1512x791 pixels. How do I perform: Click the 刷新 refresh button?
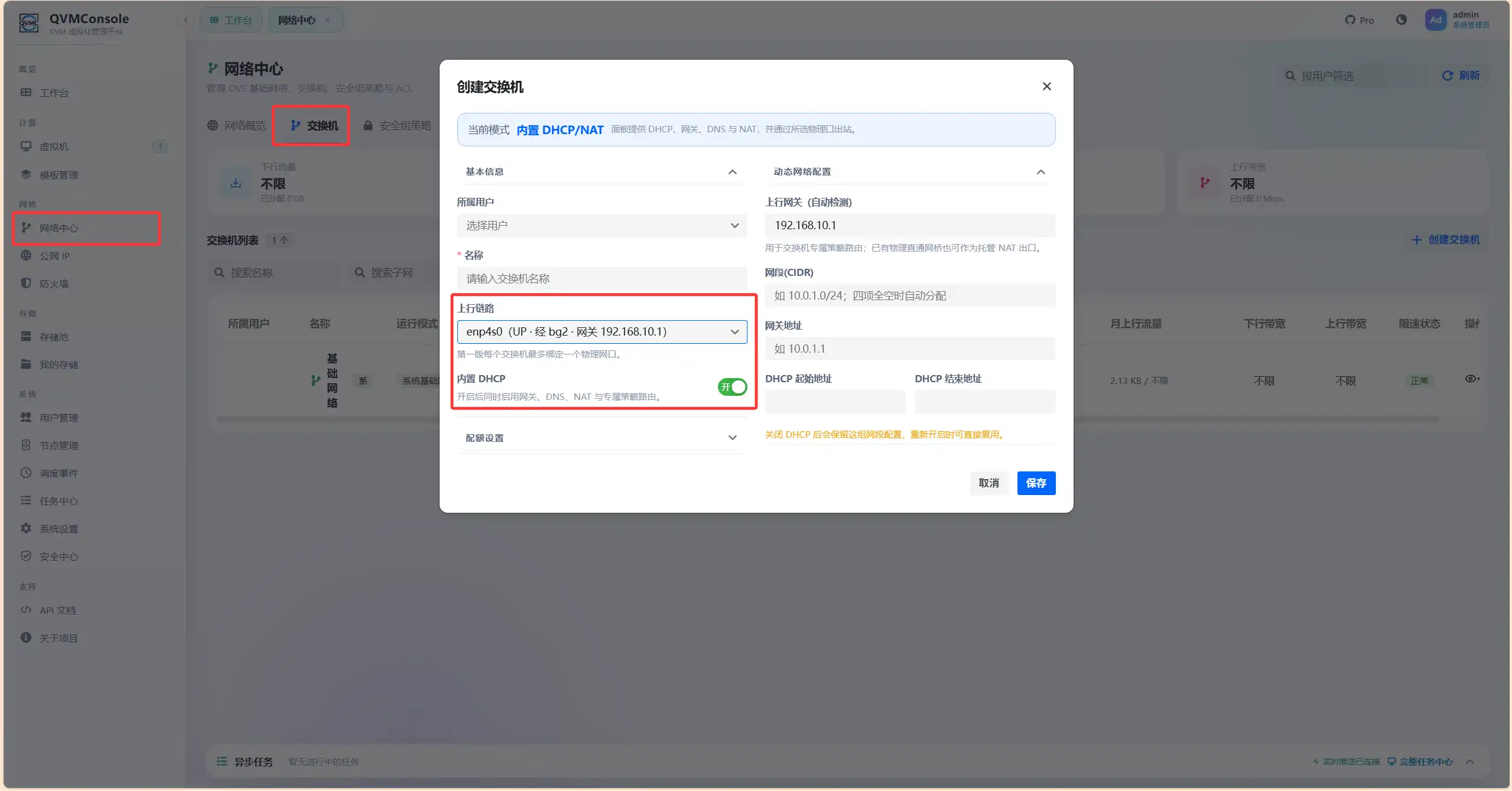click(1461, 76)
